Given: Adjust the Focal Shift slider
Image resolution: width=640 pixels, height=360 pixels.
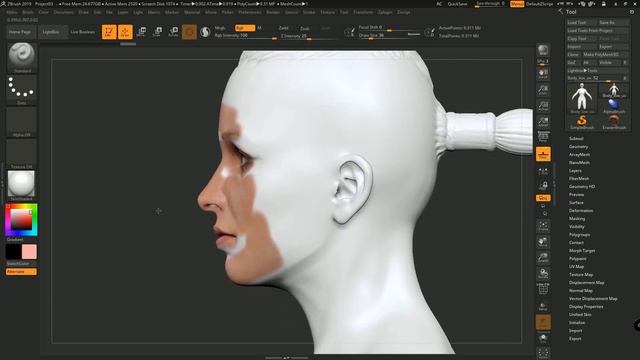Looking at the screenshot, I should [x=389, y=28].
